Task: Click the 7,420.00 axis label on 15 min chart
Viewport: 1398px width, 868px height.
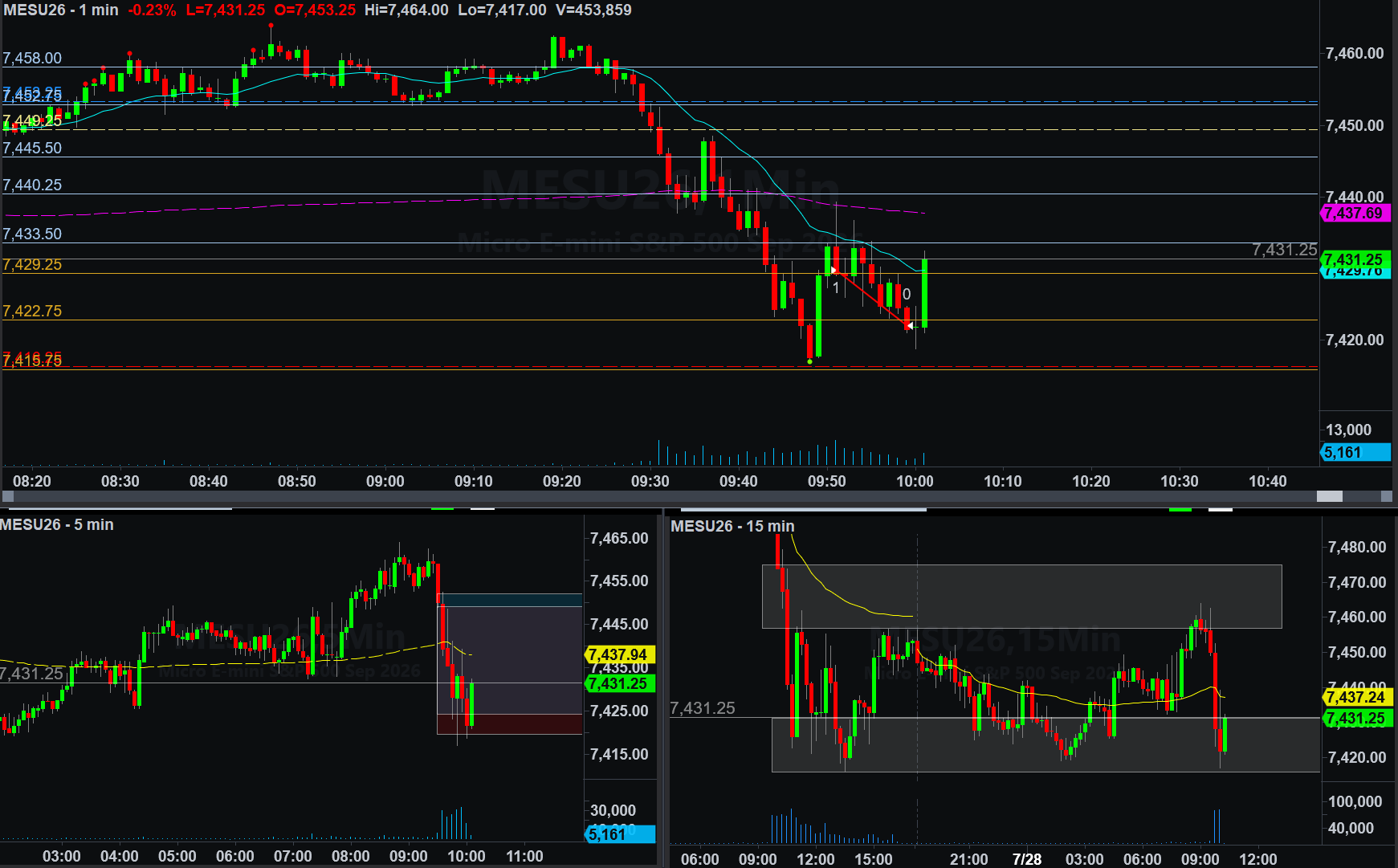Action: pos(1357,757)
